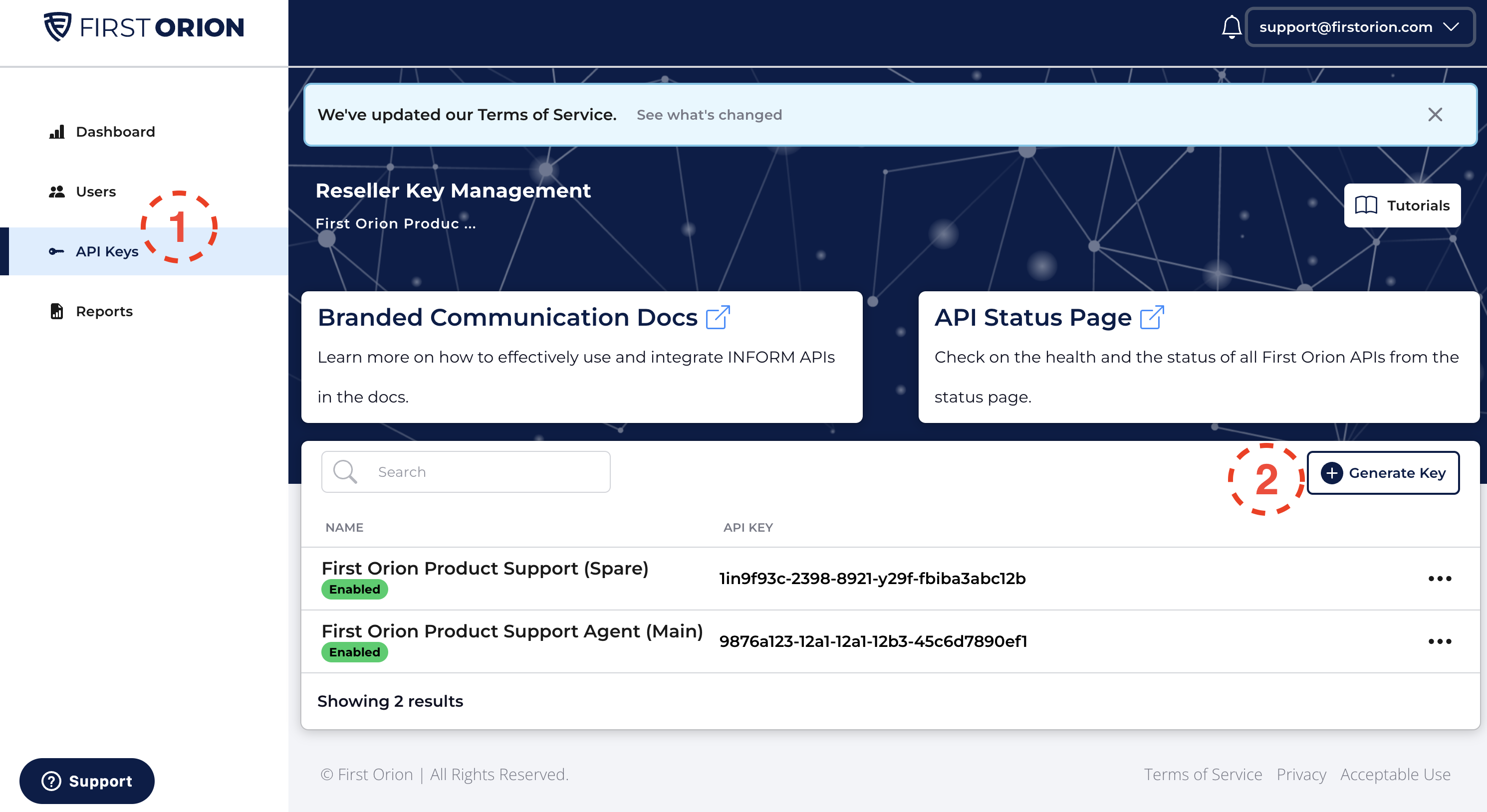Image resolution: width=1487 pixels, height=812 pixels.
Task: Click the First Orion shield logo
Action: (x=57, y=26)
